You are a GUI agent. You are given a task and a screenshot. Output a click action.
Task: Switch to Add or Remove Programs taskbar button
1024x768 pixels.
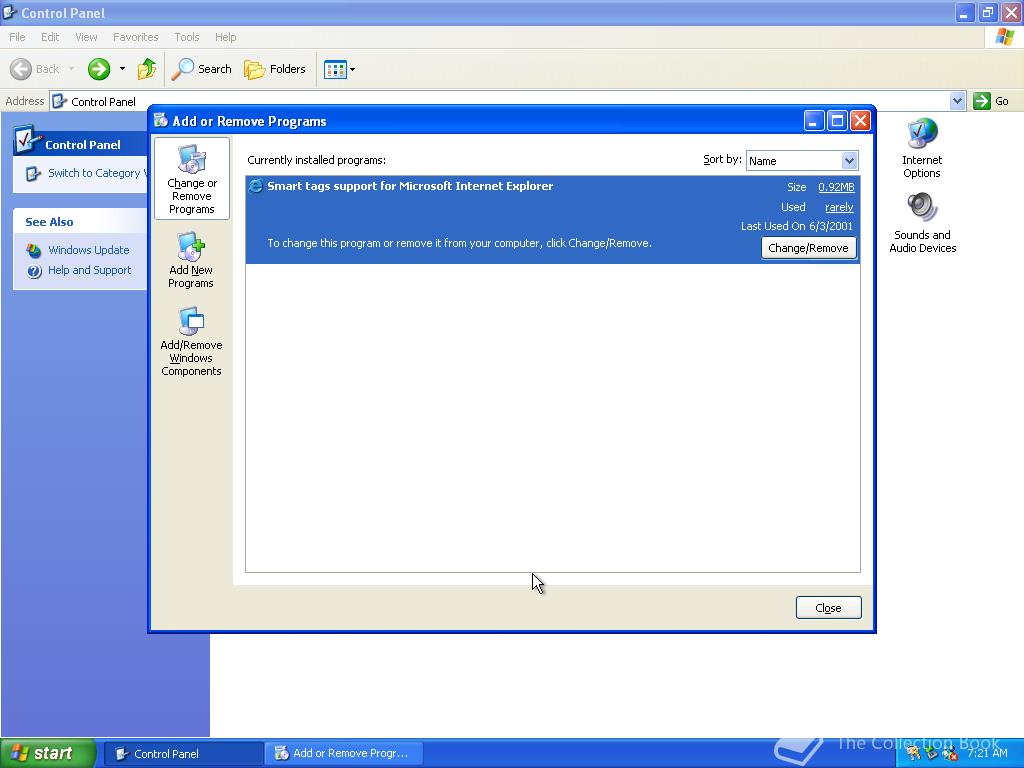pos(344,754)
